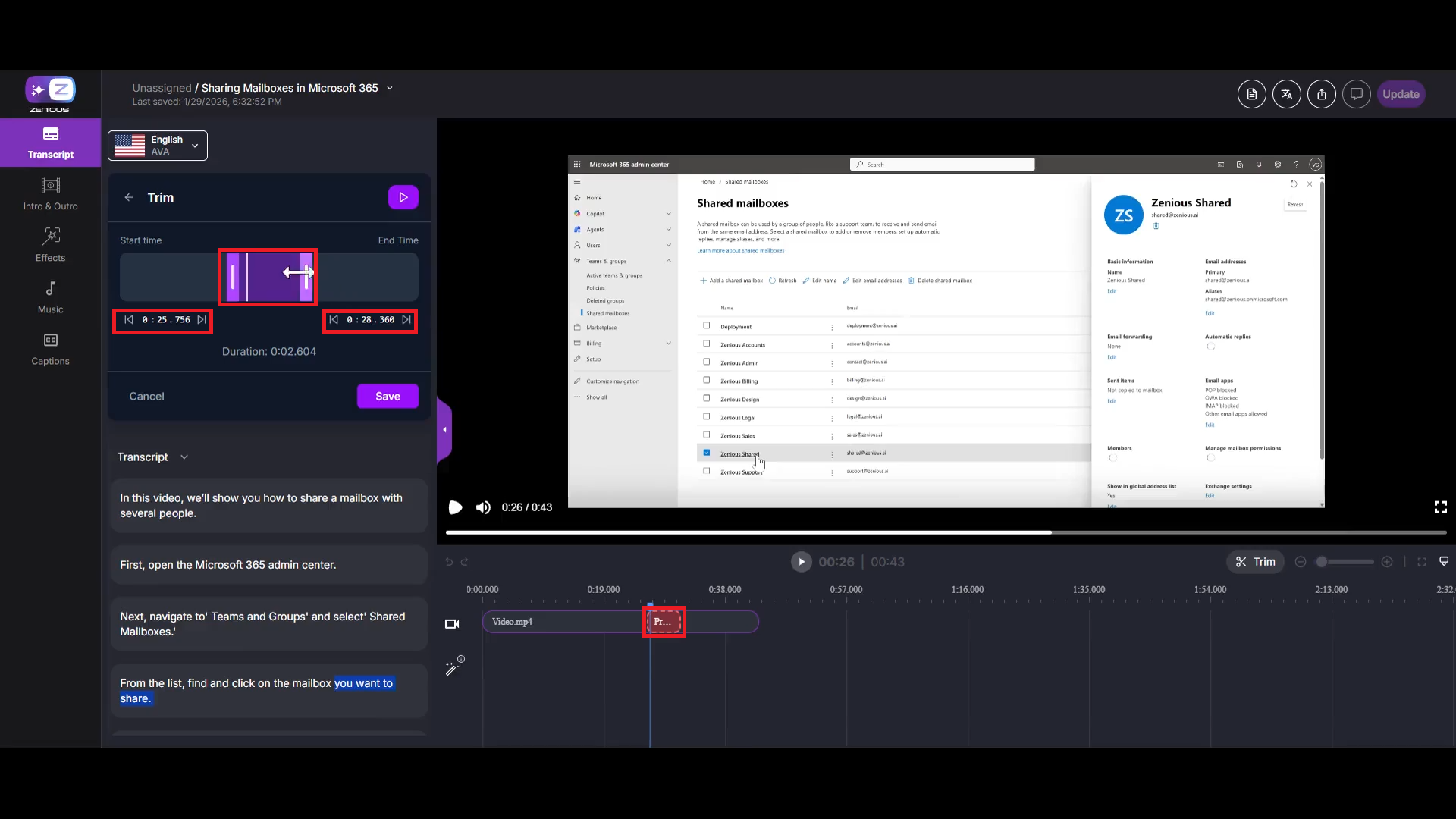Open the Captions panel
1456x819 pixels.
[x=50, y=349]
